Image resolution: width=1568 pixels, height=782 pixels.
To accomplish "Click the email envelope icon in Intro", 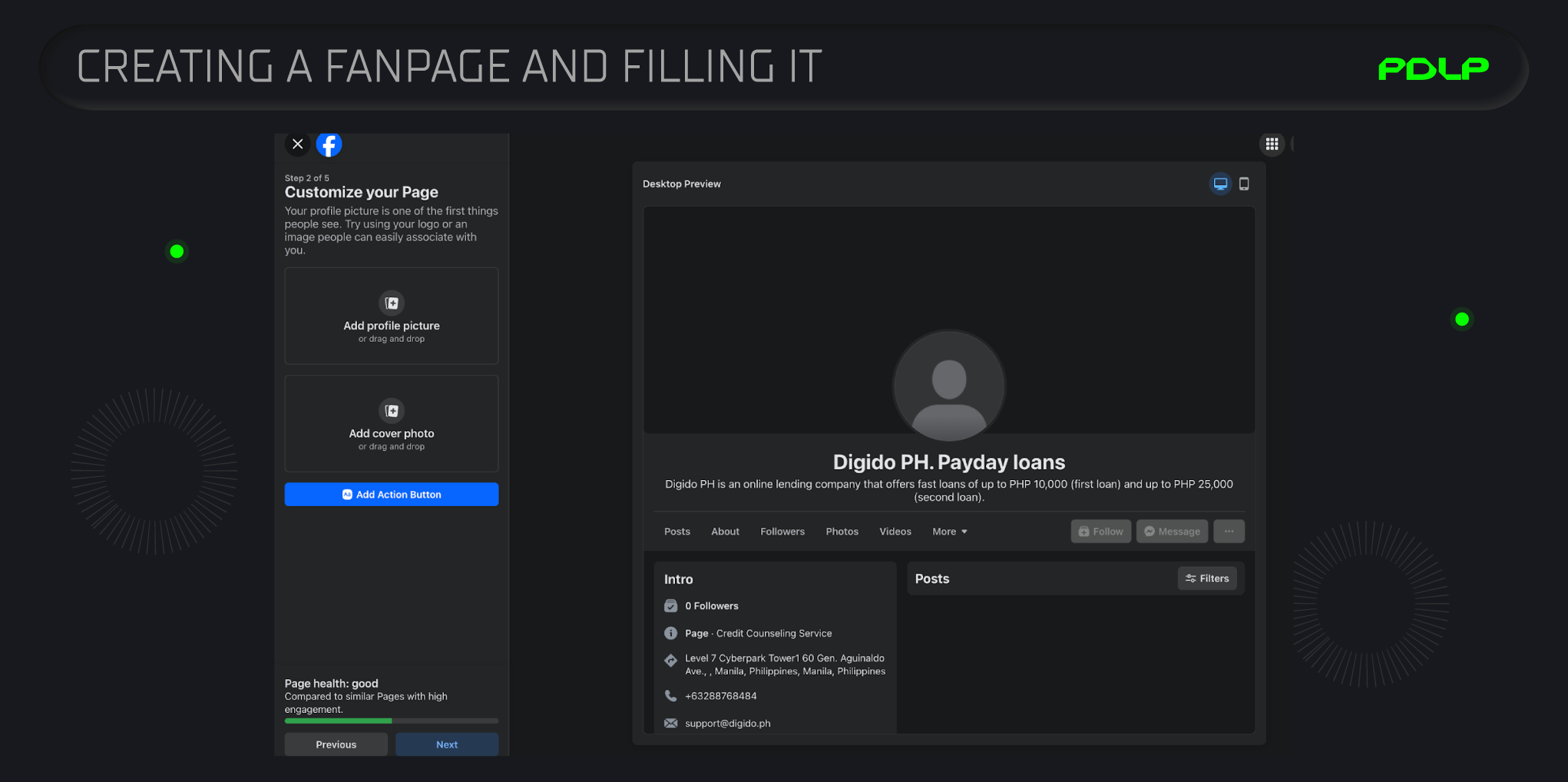I will click(670, 724).
